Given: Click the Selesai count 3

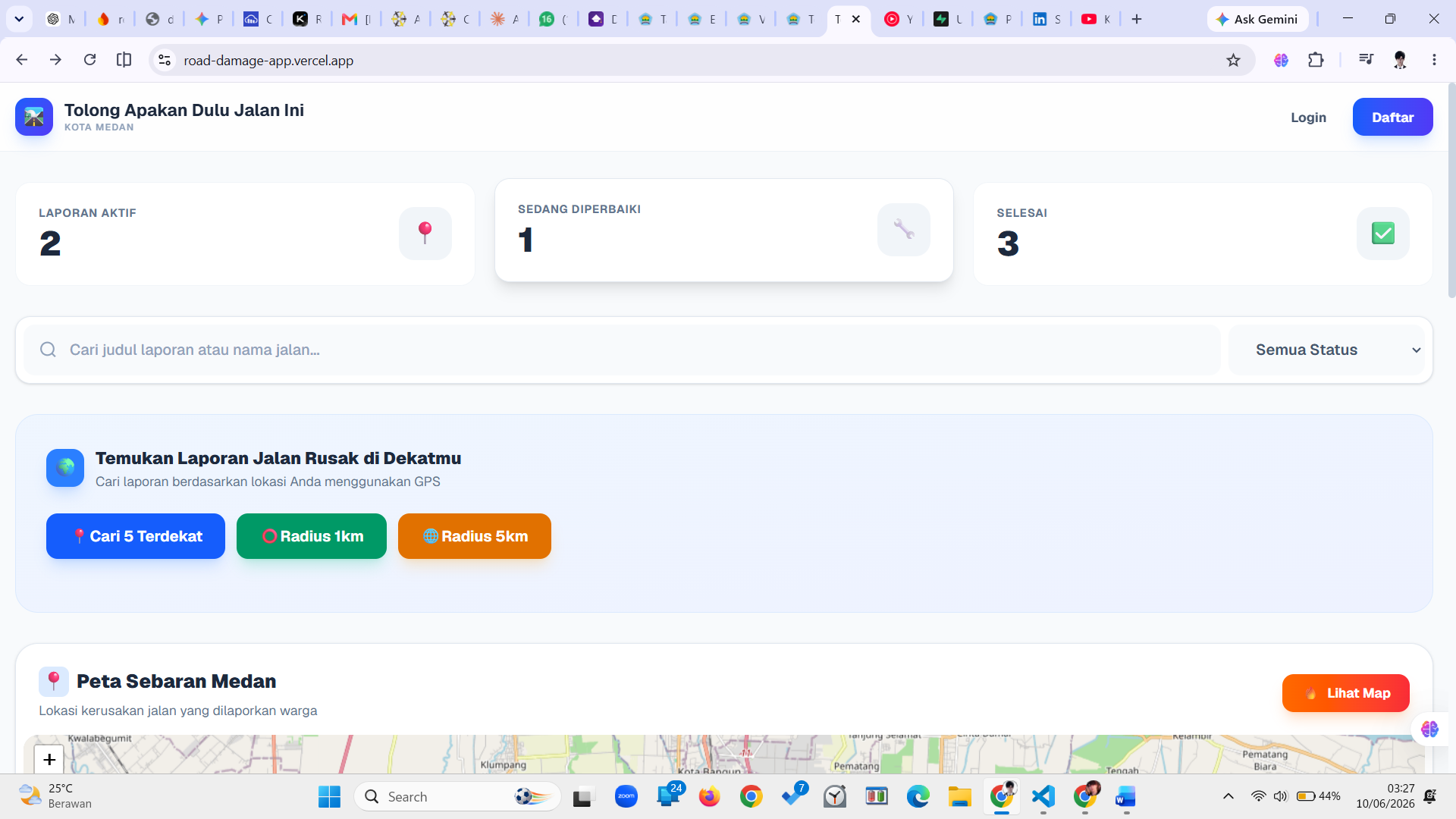Looking at the screenshot, I should 1008,243.
